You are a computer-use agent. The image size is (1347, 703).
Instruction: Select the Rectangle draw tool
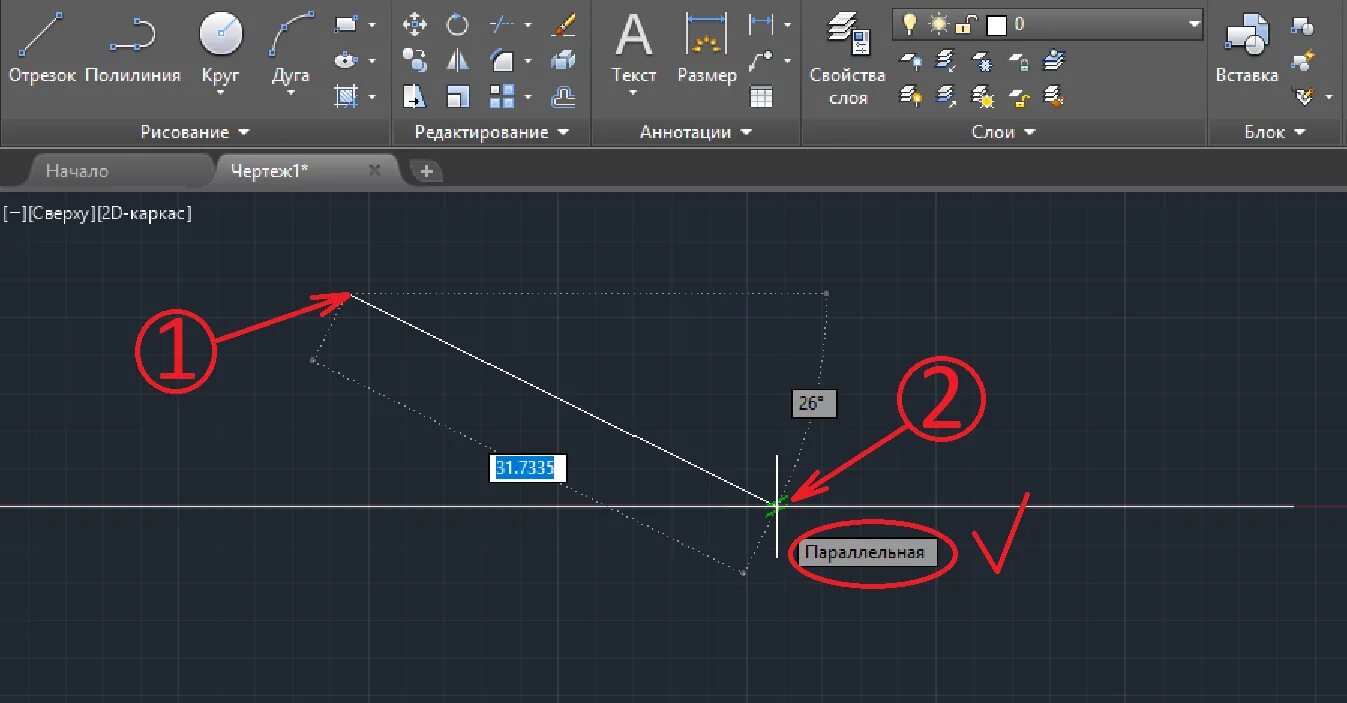point(347,24)
